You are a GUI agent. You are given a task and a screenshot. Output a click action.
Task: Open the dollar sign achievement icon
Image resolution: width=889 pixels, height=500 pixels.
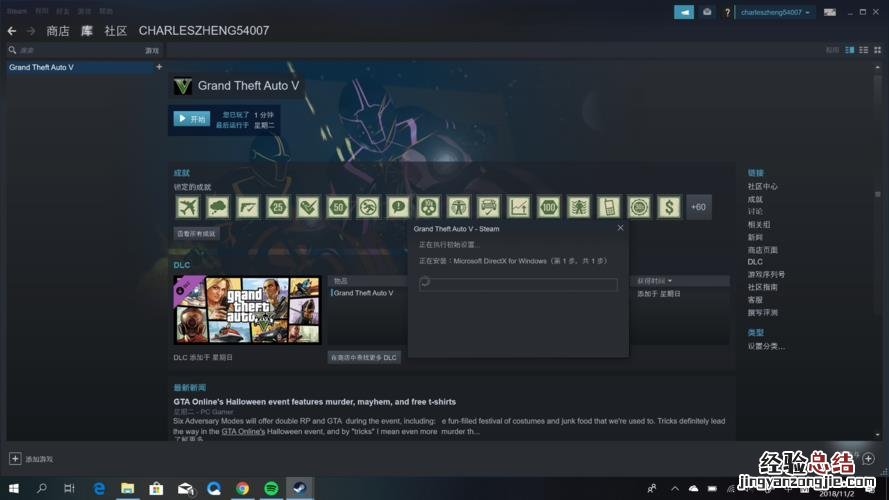[668, 207]
